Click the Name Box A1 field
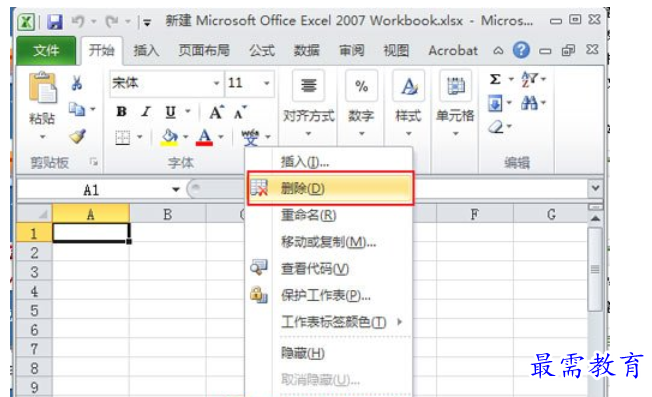Image resolution: width=652 pixels, height=397 pixels. click(x=91, y=190)
